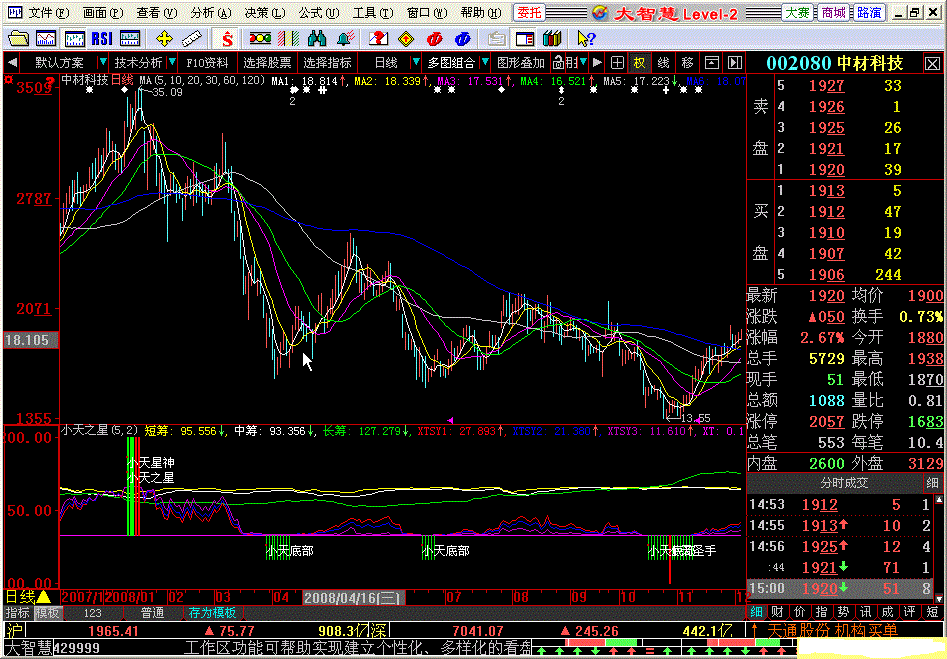
Task: Click the 图形叠加 button
Action: 521,62
